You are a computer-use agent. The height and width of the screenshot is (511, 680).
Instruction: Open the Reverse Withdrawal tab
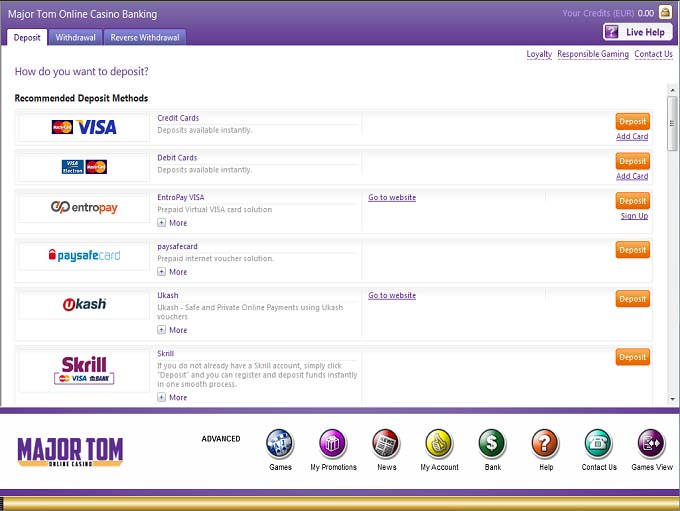144,37
